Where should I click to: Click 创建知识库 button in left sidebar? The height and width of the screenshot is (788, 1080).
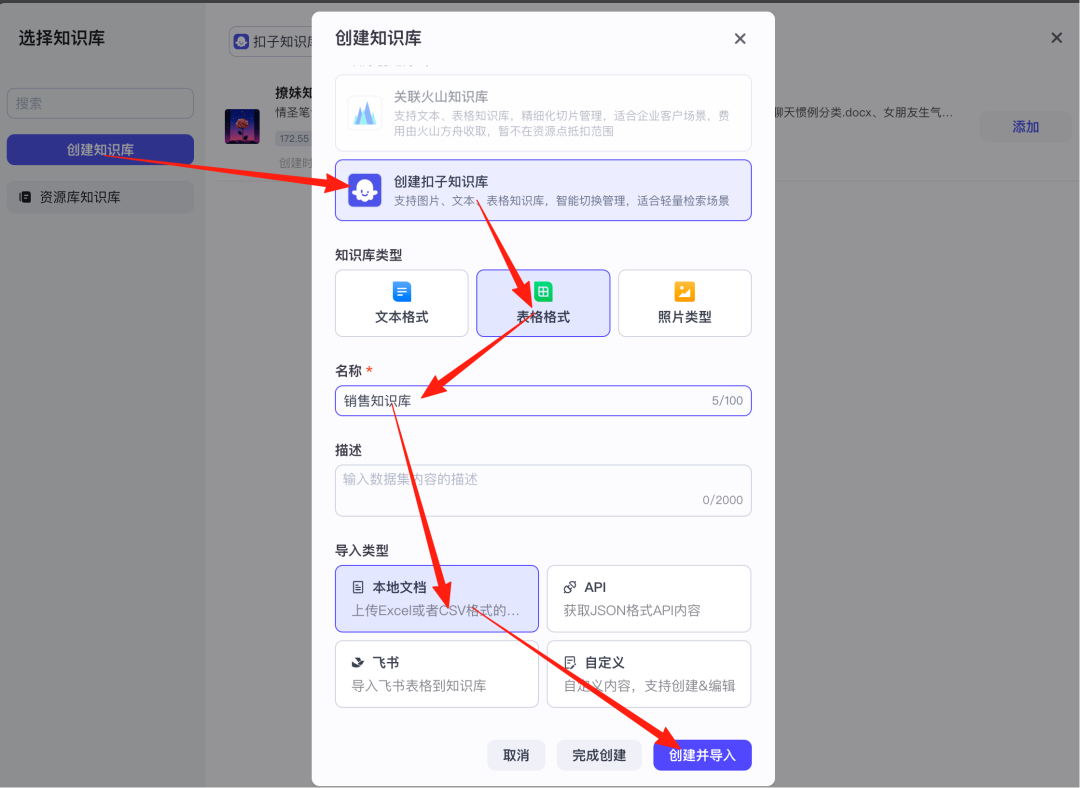[101, 149]
